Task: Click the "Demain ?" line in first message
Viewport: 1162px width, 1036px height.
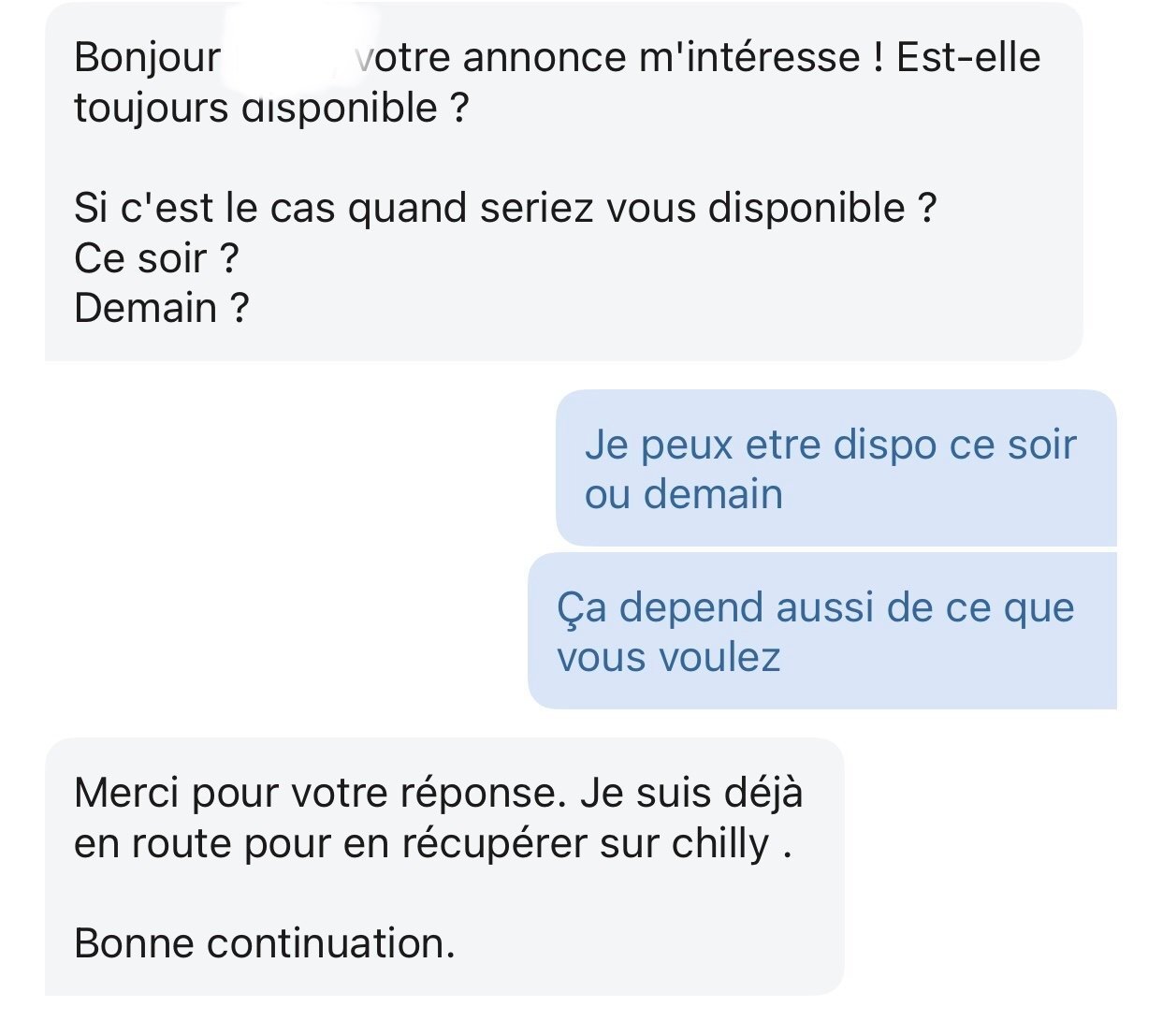Action: (x=161, y=308)
